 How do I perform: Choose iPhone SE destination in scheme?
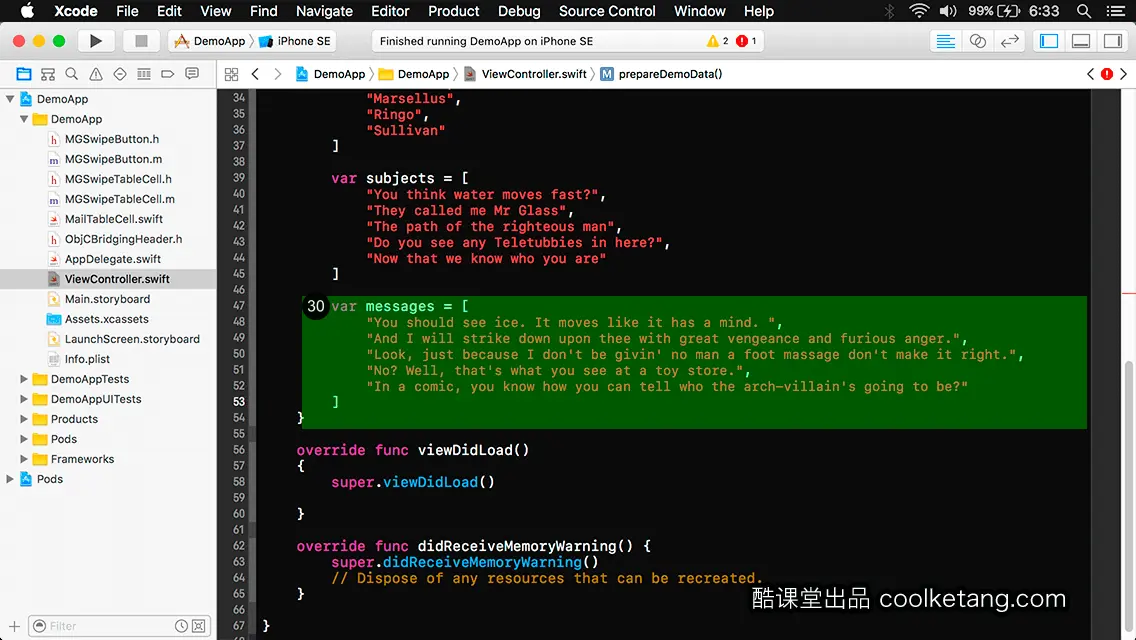295,41
